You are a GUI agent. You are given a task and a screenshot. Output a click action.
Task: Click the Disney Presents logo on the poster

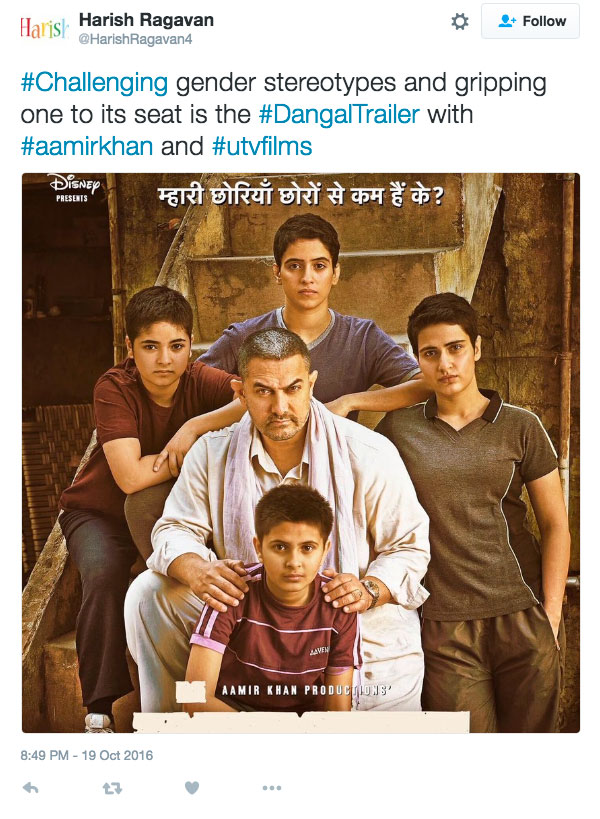click(74, 188)
